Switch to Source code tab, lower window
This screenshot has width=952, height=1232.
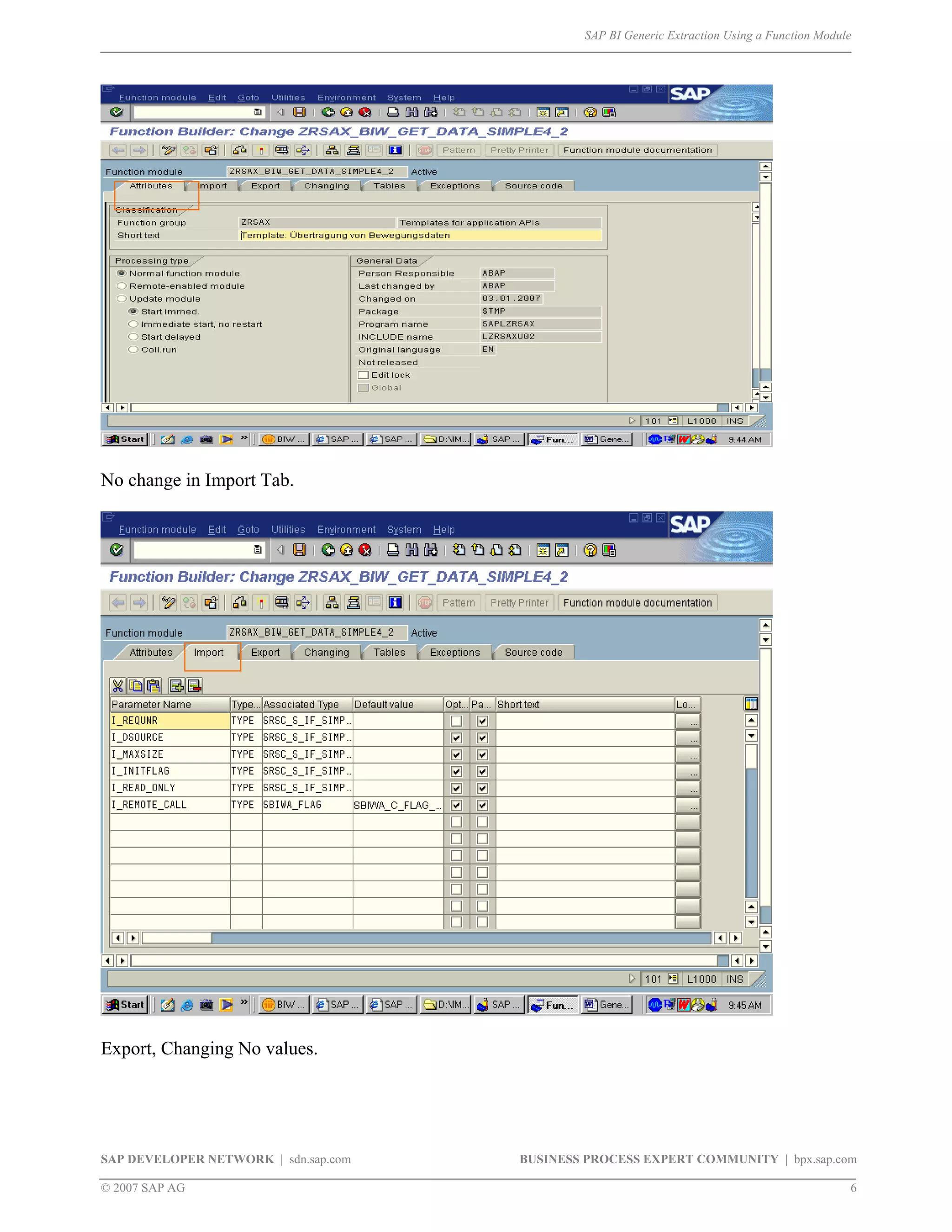[534, 652]
